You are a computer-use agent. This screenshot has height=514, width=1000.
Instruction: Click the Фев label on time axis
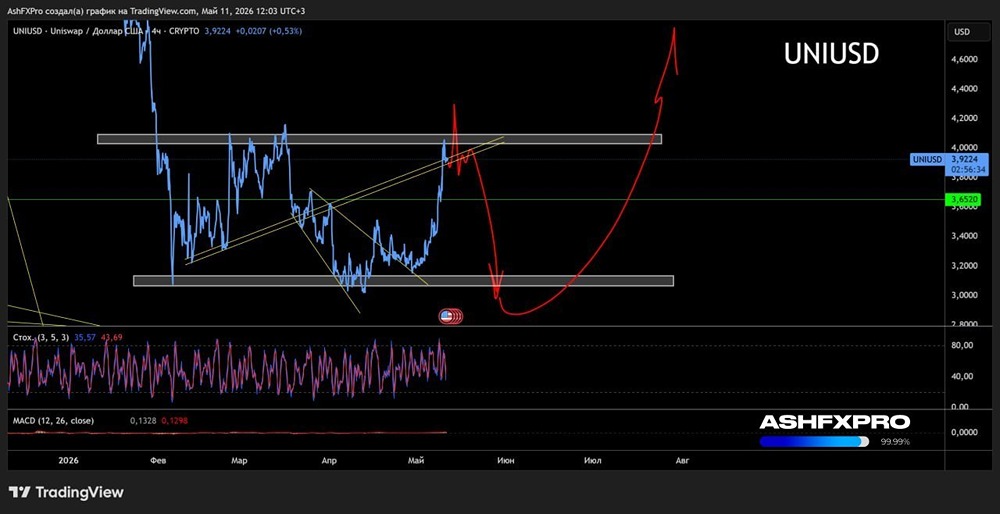pyautogui.click(x=159, y=460)
